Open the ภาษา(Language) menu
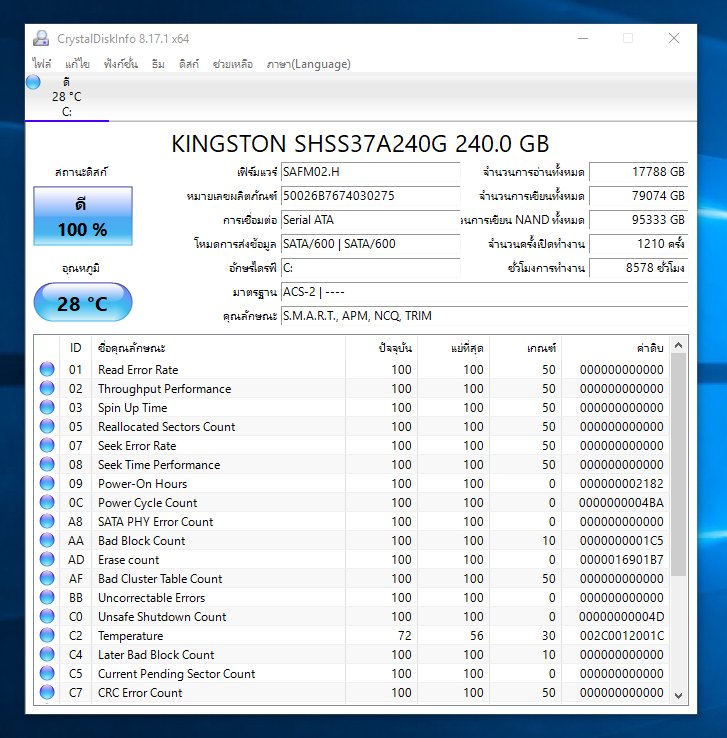The width and height of the screenshot is (727, 738). (x=308, y=64)
